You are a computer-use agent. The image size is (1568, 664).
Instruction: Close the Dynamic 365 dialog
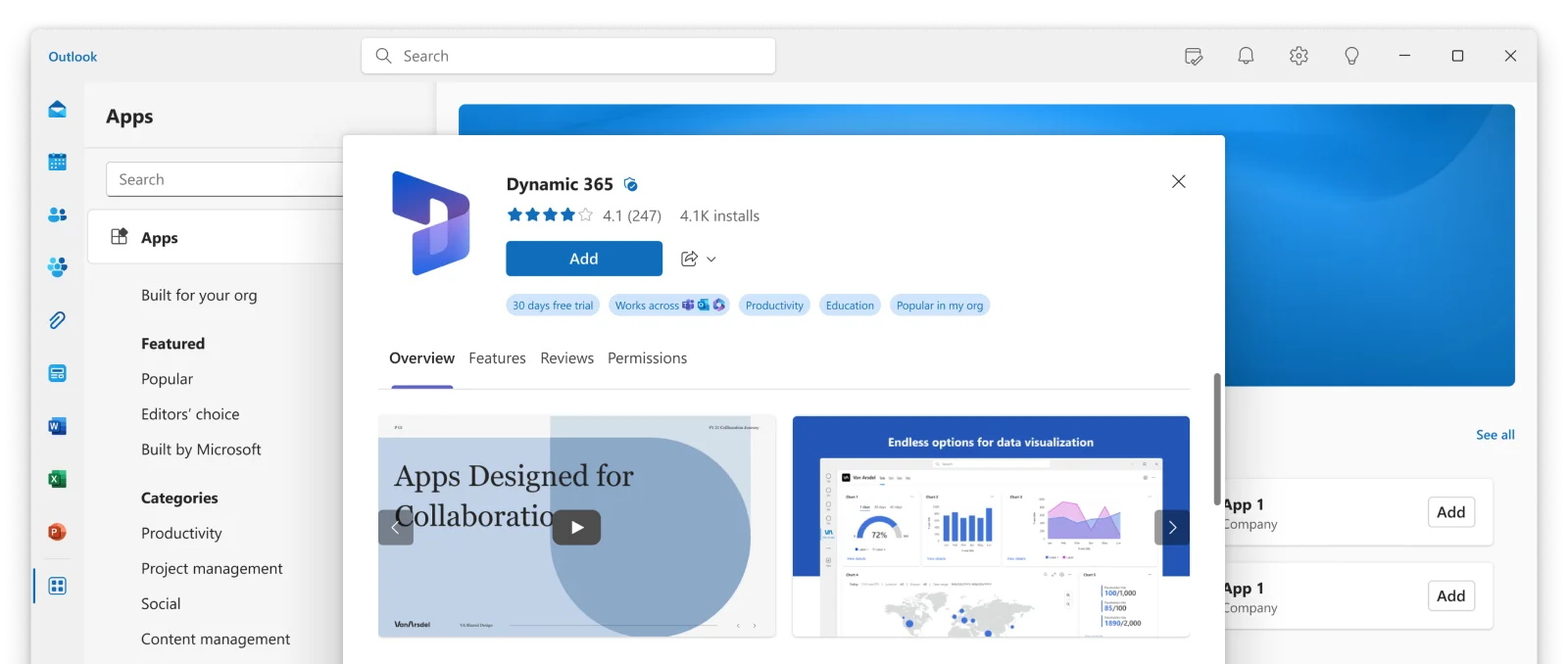pos(1178,181)
